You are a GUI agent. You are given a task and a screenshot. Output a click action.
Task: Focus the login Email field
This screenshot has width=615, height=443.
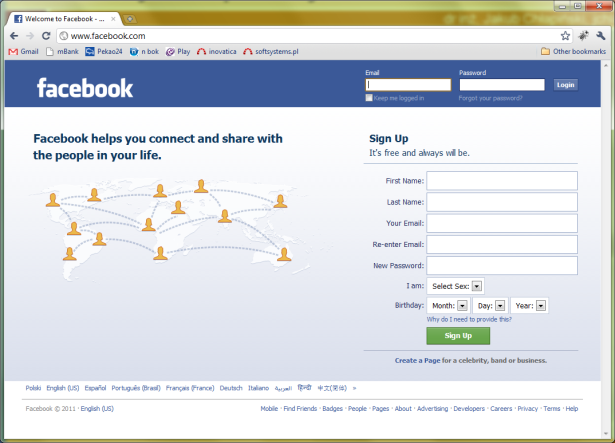coord(408,85)
